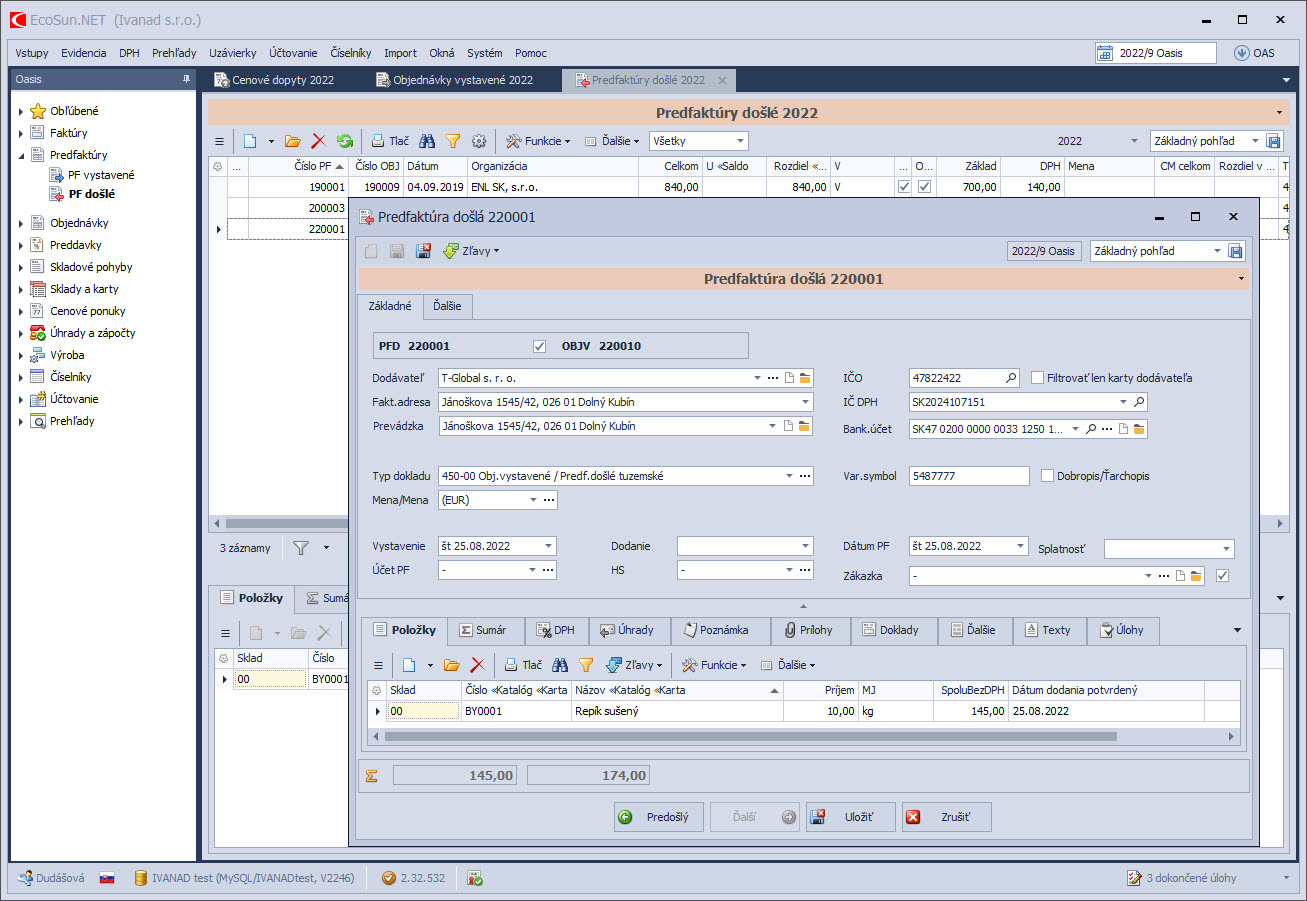Open folder icon next to Dodávateľ field
The height and width of the screenshot is (901, 1307).
pos(805,378)
